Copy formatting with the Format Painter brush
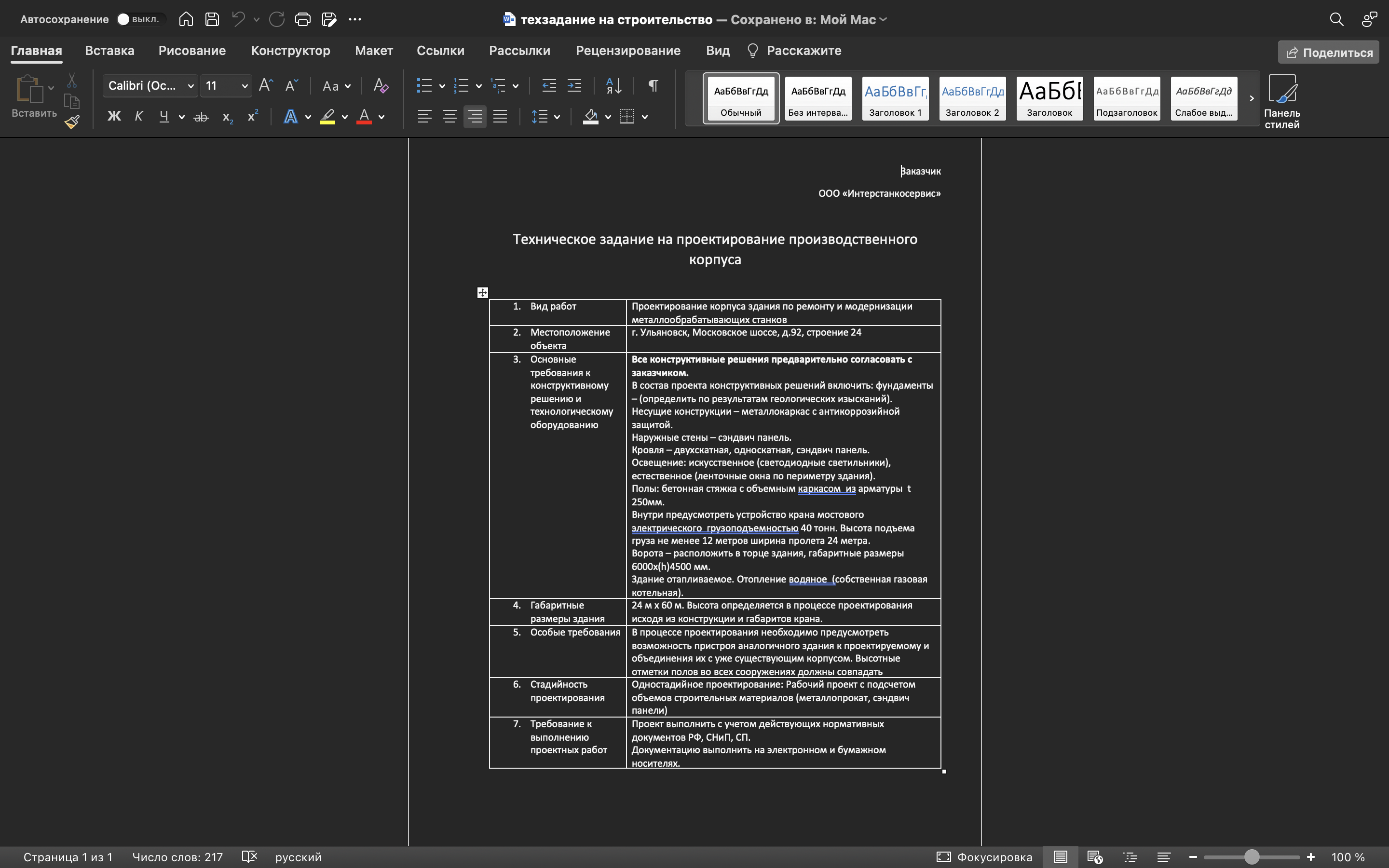 pos(72,122)
